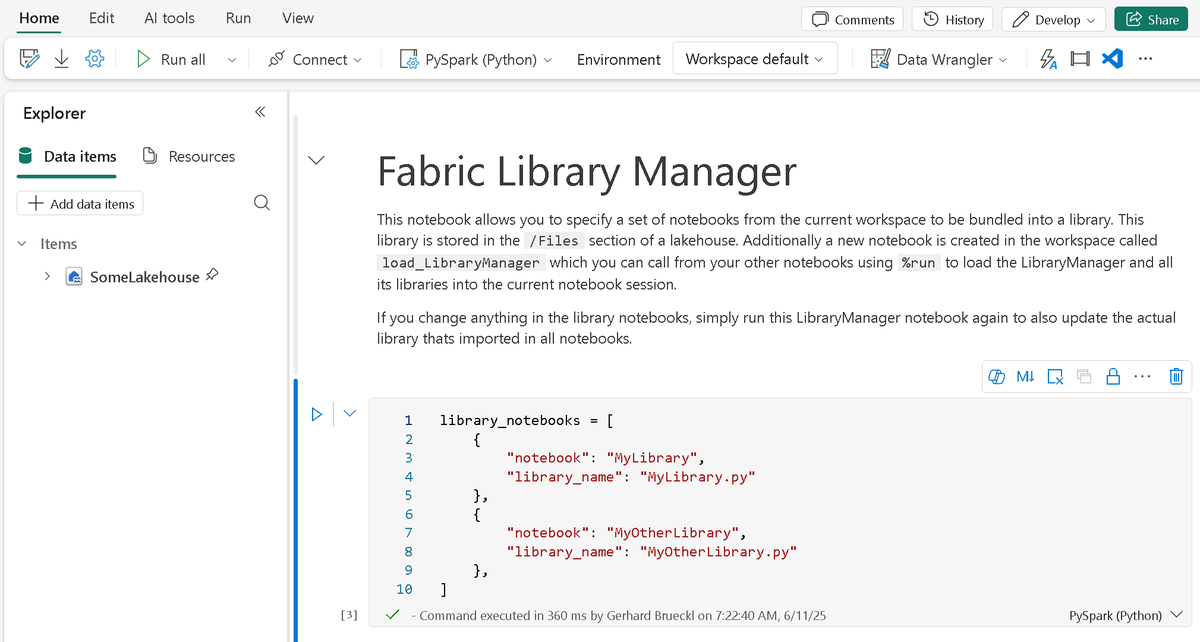
Task: Run the code cell play button
Action: (317, 413)
